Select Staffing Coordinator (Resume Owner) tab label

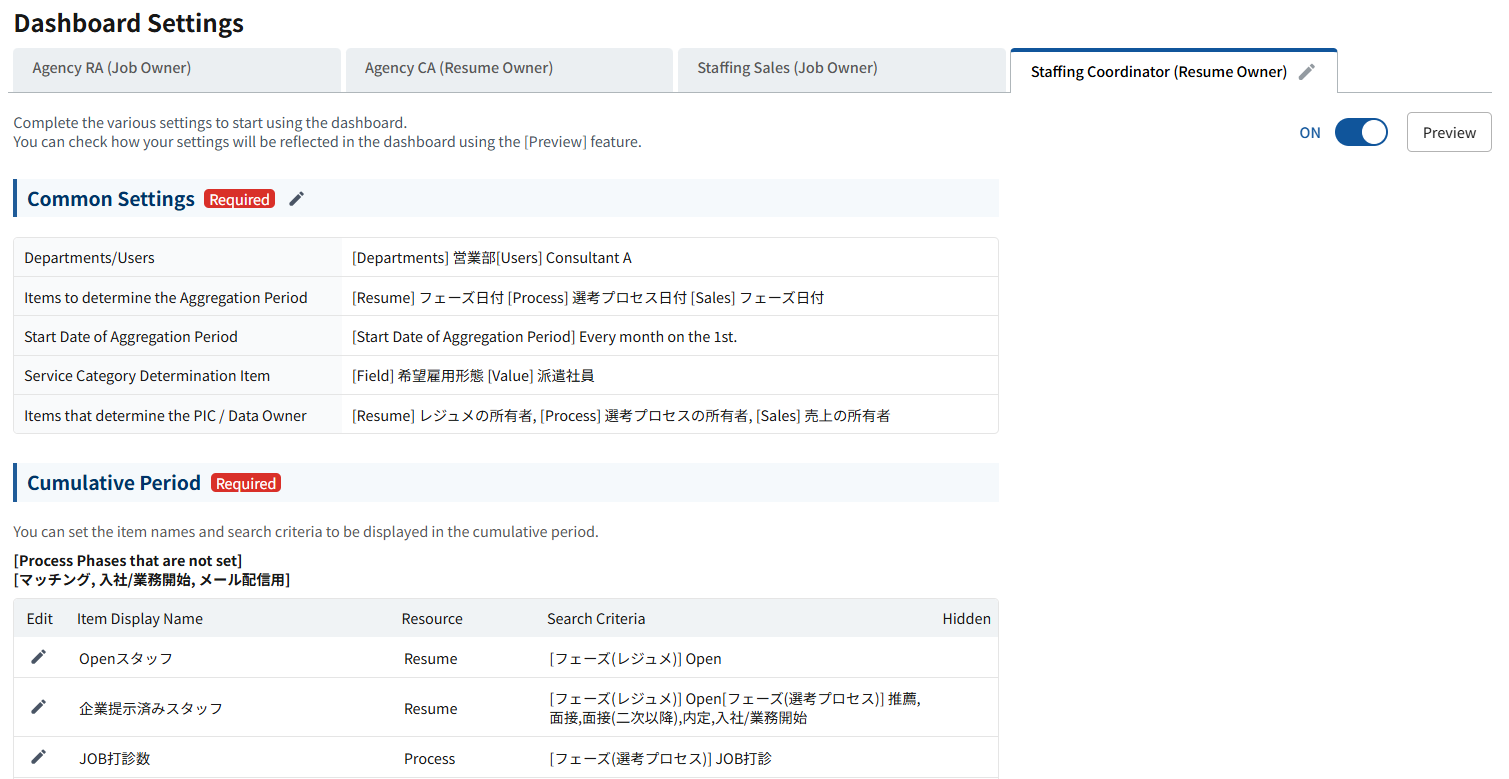[1158, 72]
